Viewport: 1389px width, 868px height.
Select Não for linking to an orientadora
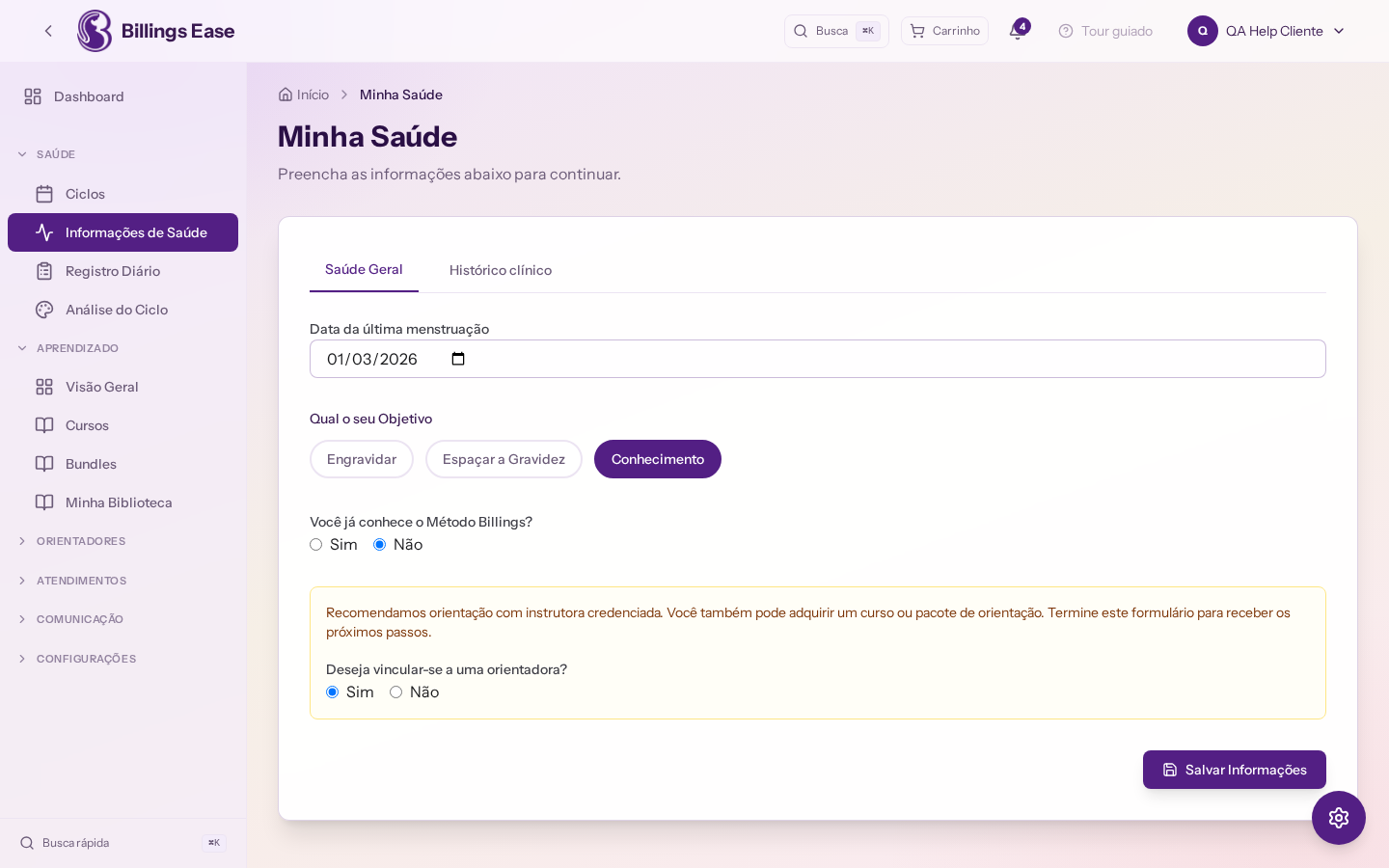(x=395, y=692)
